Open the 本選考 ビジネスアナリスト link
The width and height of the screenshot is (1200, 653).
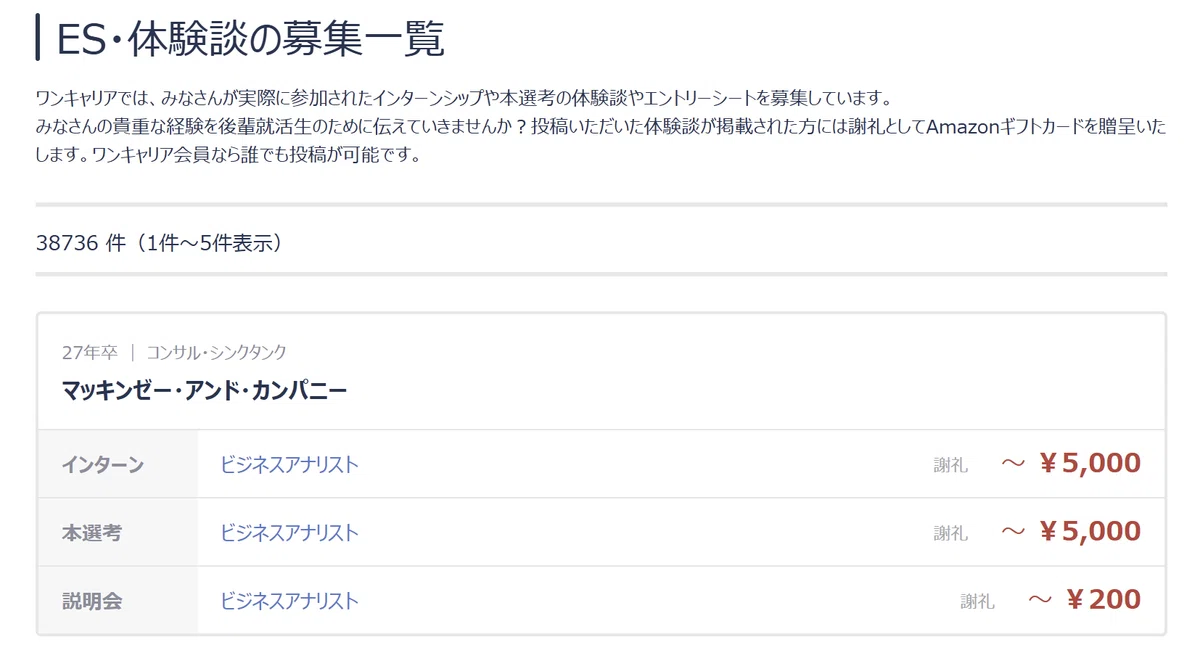coord(289,532)
